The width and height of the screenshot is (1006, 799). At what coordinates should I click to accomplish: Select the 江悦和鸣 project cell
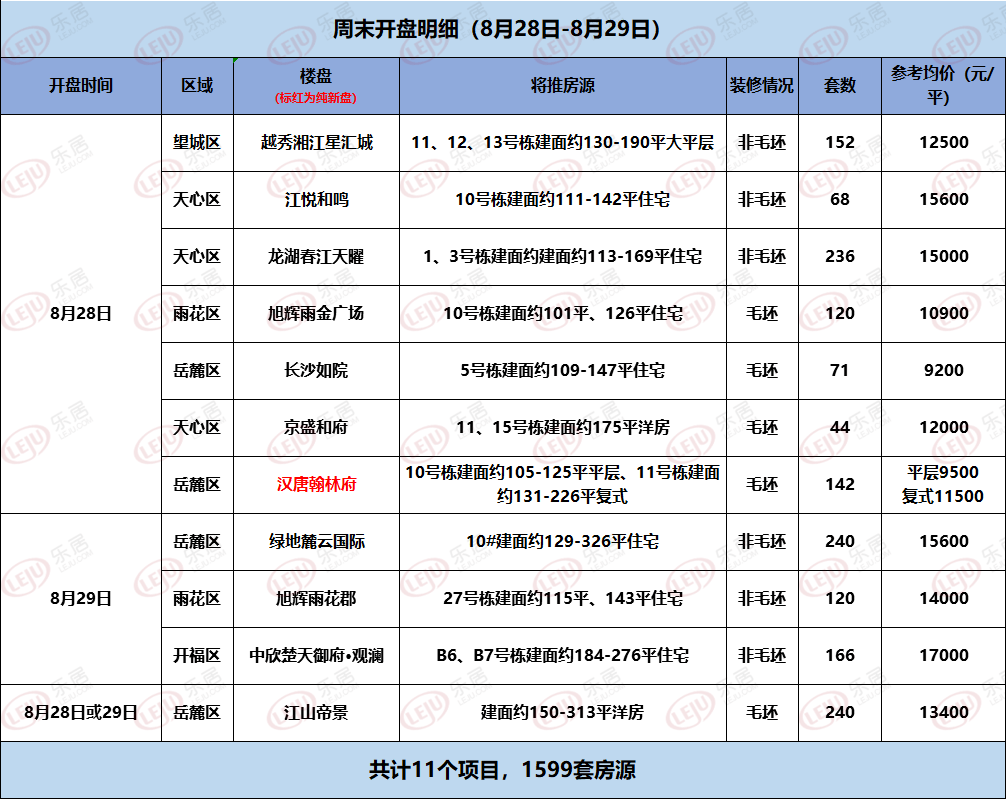tap(316, 200)
